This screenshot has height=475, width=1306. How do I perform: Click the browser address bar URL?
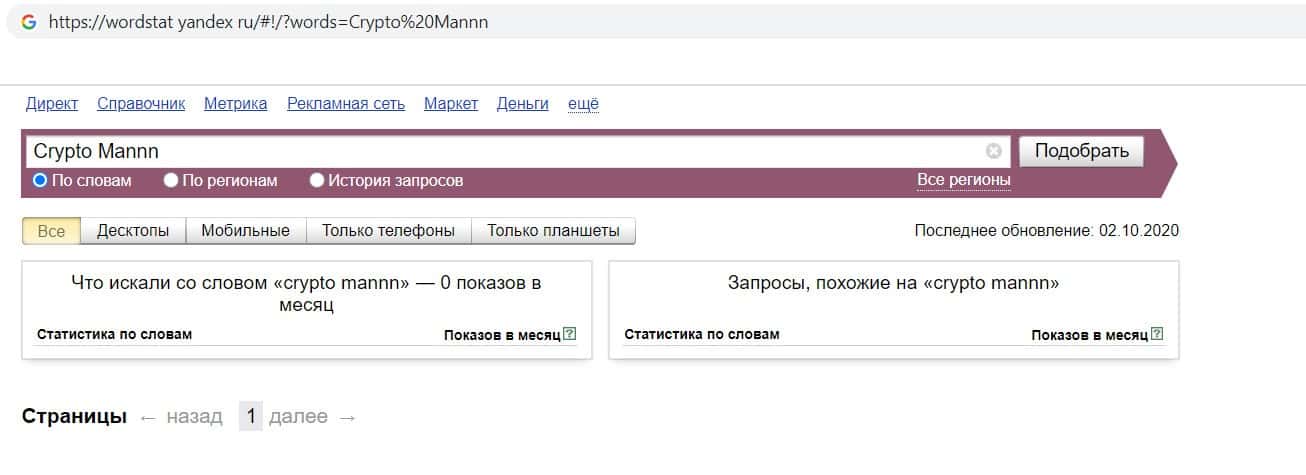[268, 22]
